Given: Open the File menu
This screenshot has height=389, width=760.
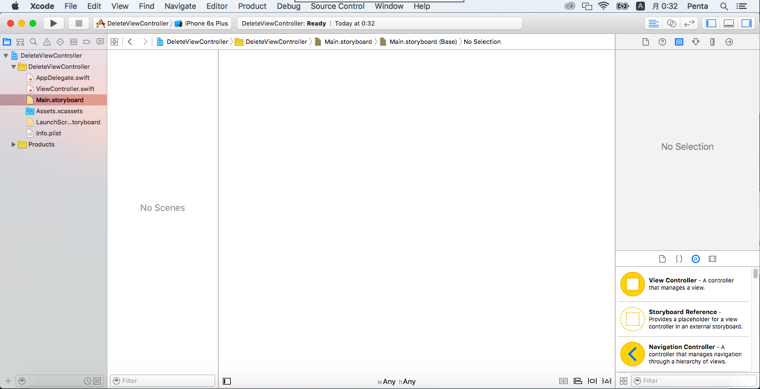Looking at the screenshot, I should pos(71,6).
